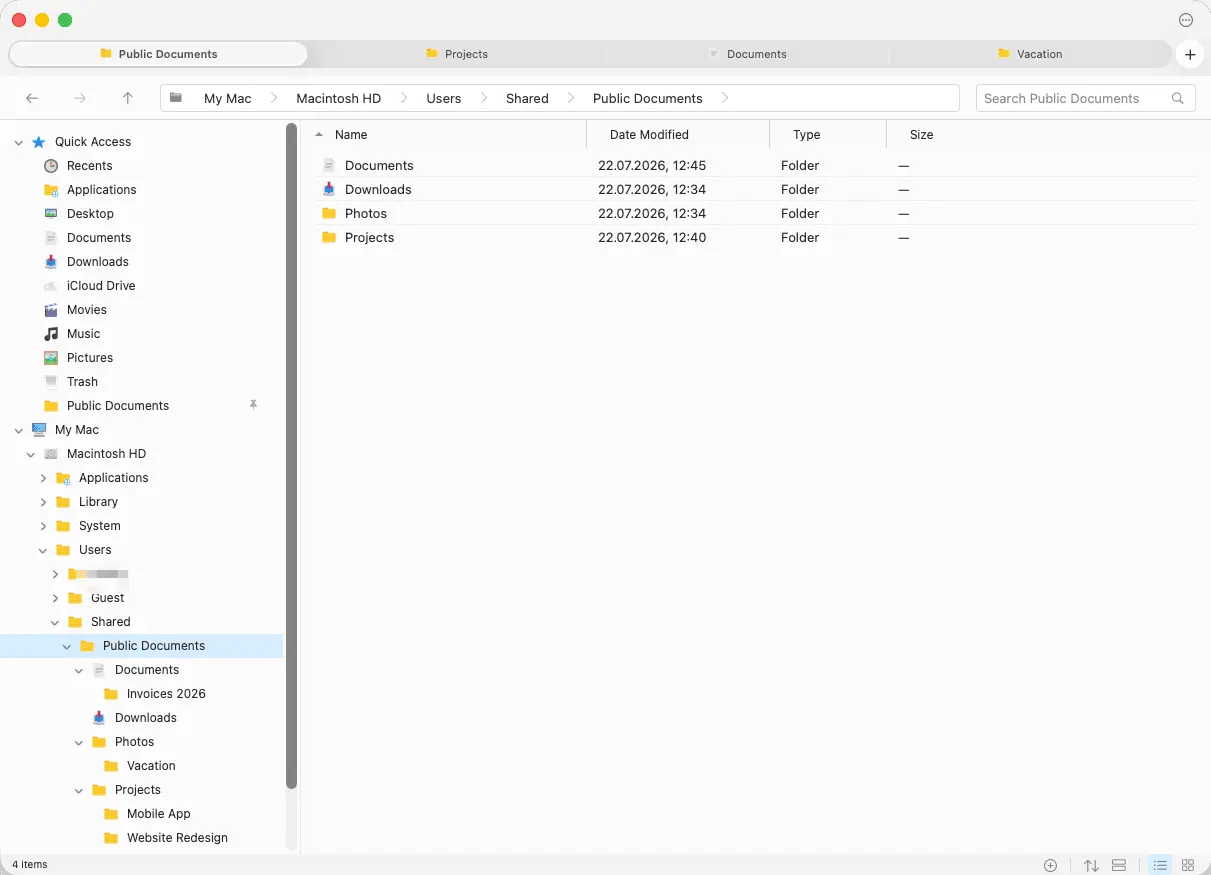The width and height of the screenshot is (1211, 875).
Task: Click the 22.07.2026, 12:40 date cell
Action: [x=652, y=237]
